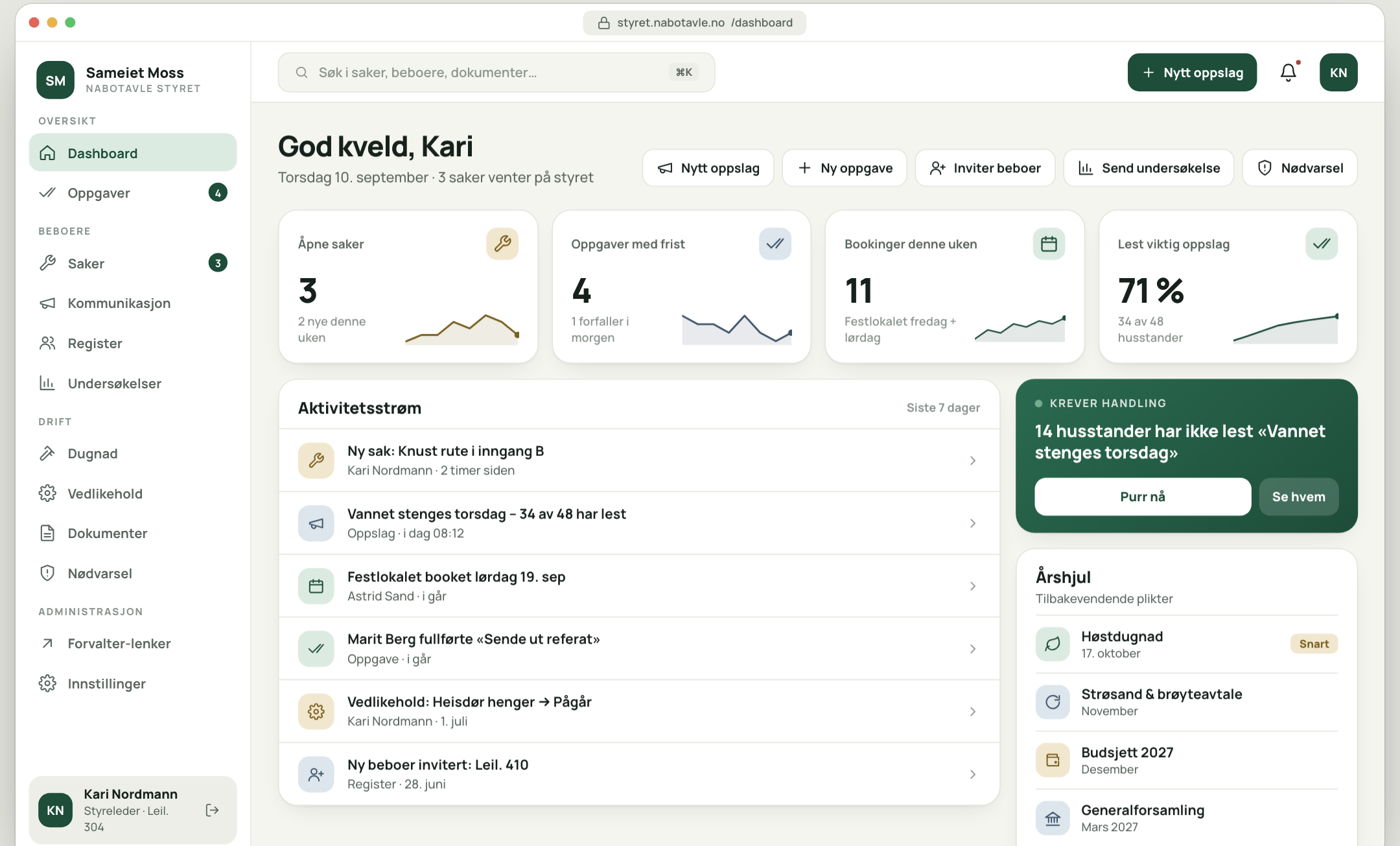Click the building icon next to Generalforsamling
Image resolution: width=1400 pixels, height=846 pixels.
(1053, 818)
